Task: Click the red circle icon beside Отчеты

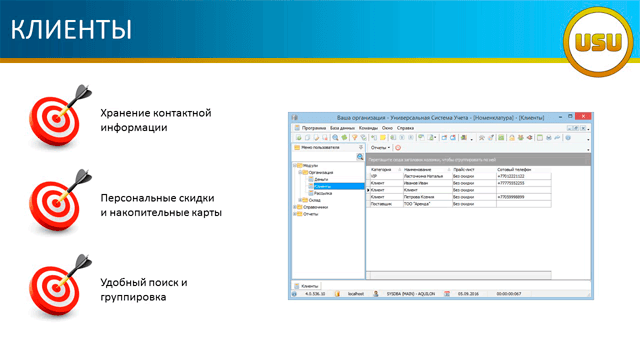Action: point(398,148)
